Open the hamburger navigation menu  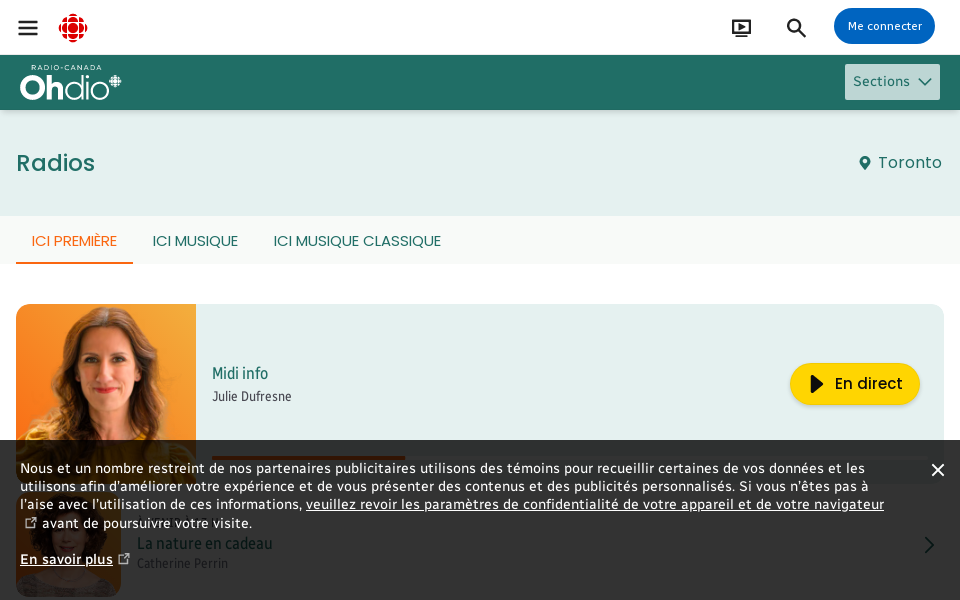(28, 28)
